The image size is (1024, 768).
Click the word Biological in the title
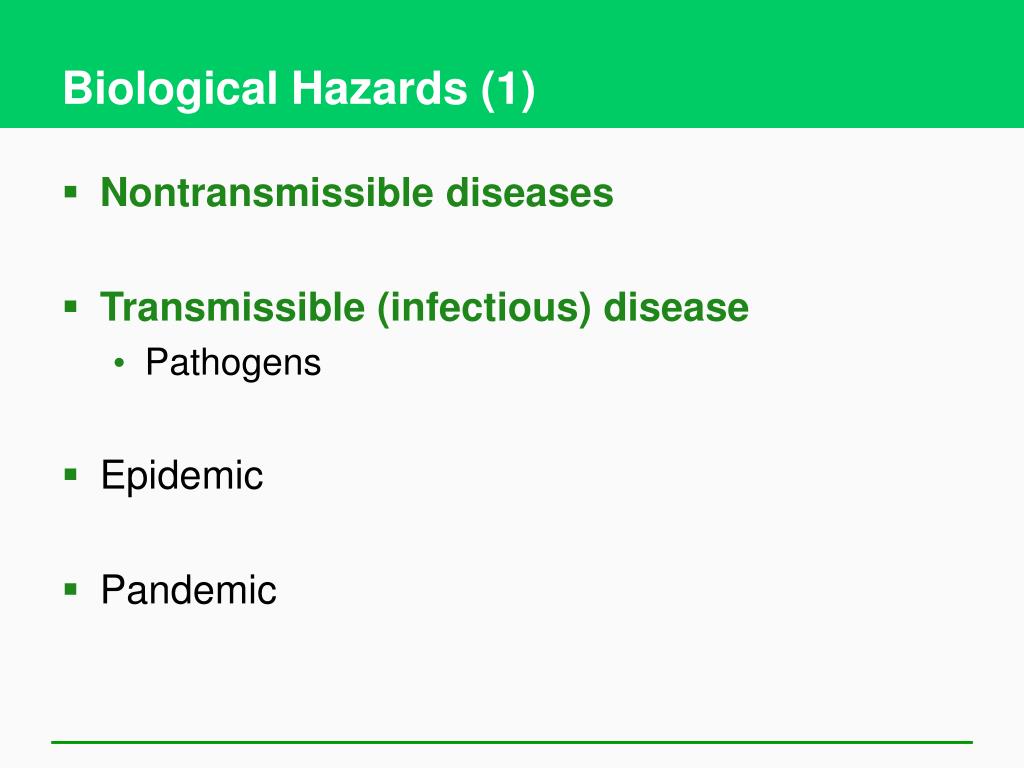click(170, 89)
